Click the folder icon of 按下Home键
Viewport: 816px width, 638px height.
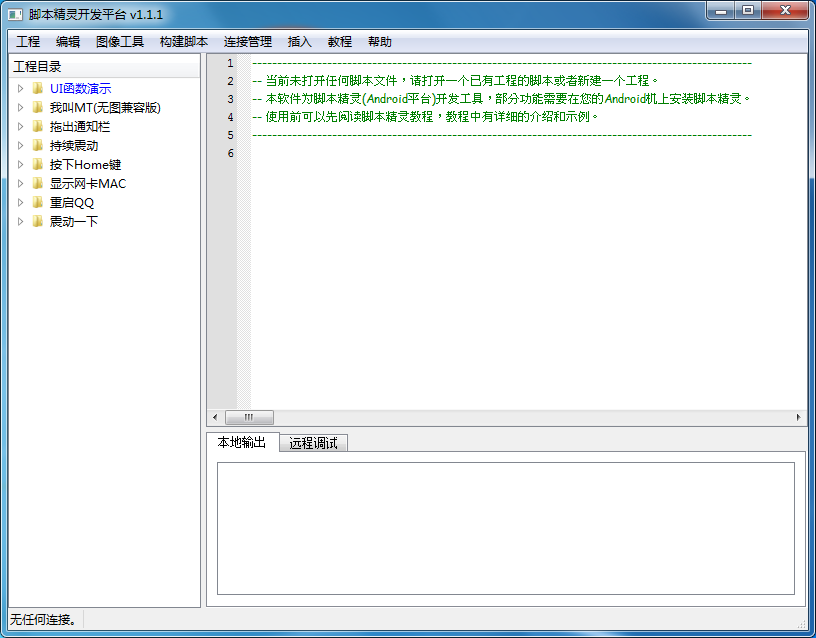37,164
